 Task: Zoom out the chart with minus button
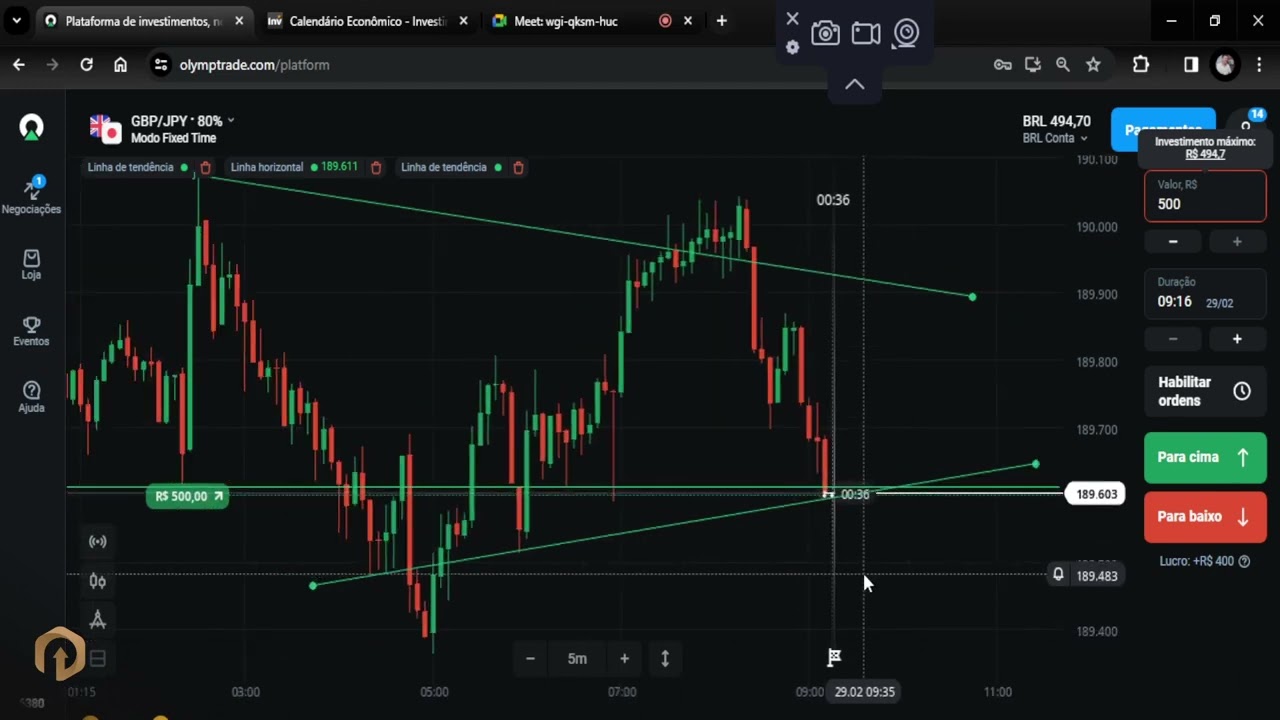click(x=530, y=658)
